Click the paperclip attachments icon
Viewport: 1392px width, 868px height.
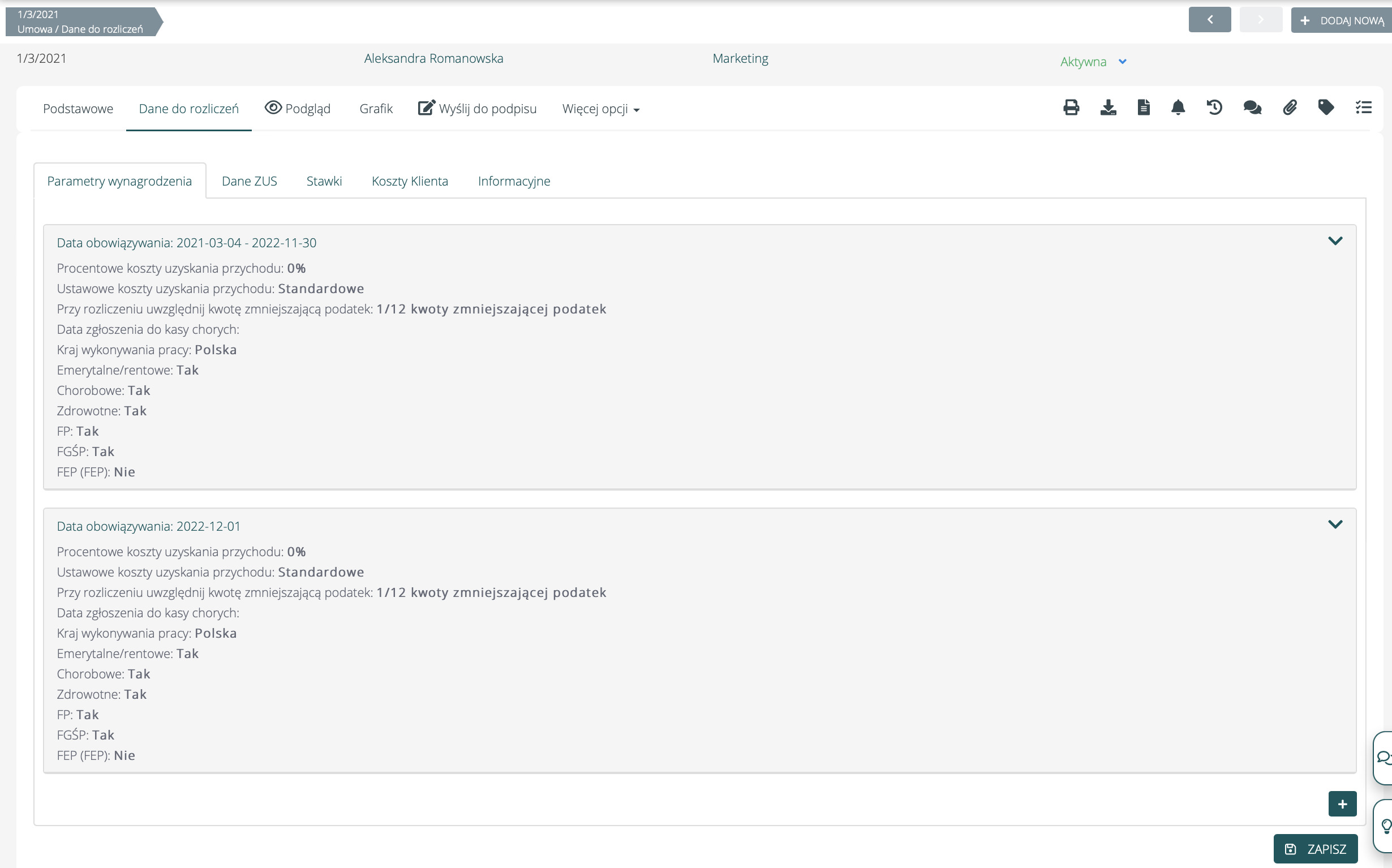1290,108
